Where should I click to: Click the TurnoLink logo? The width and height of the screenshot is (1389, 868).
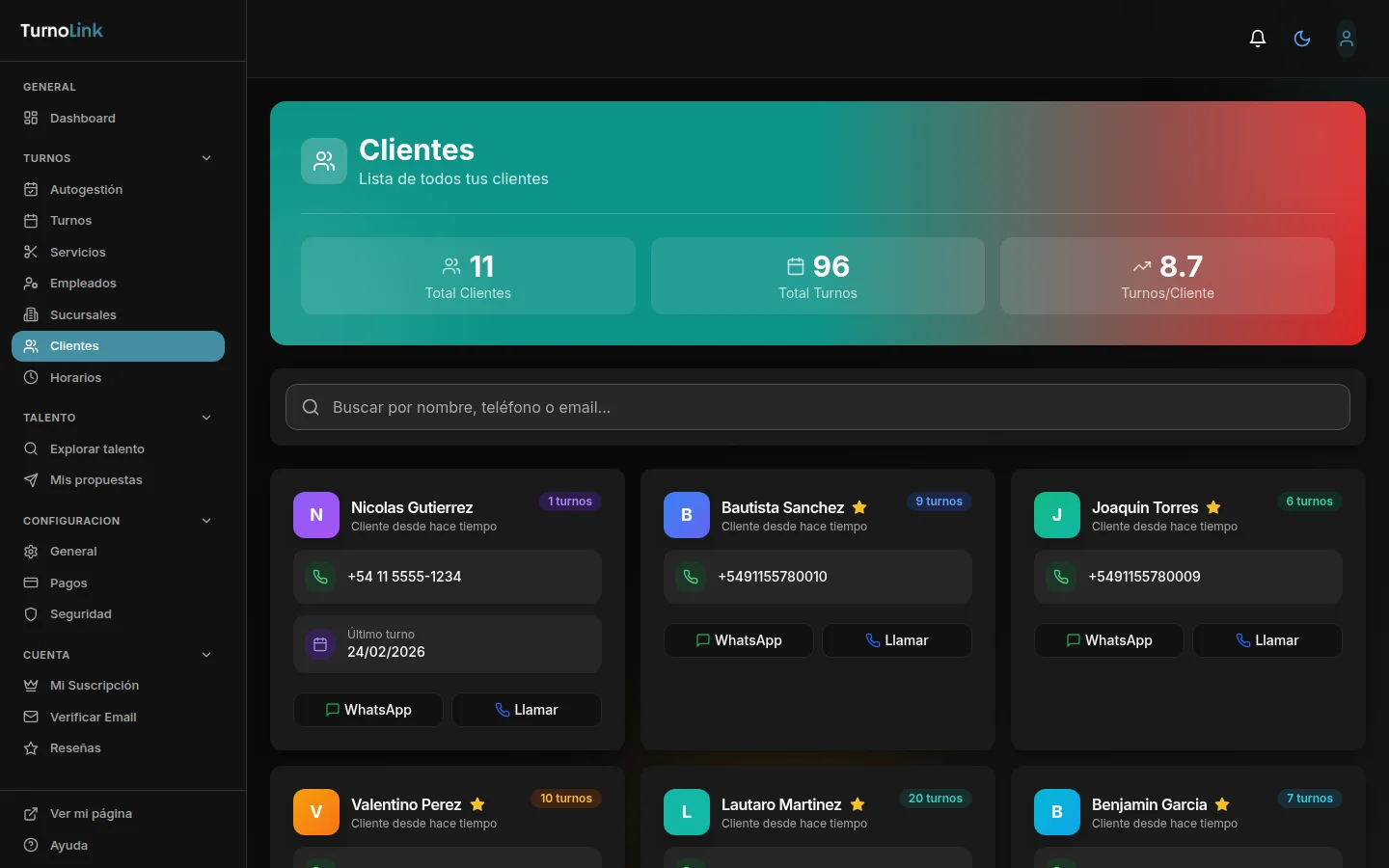point(62,31)
